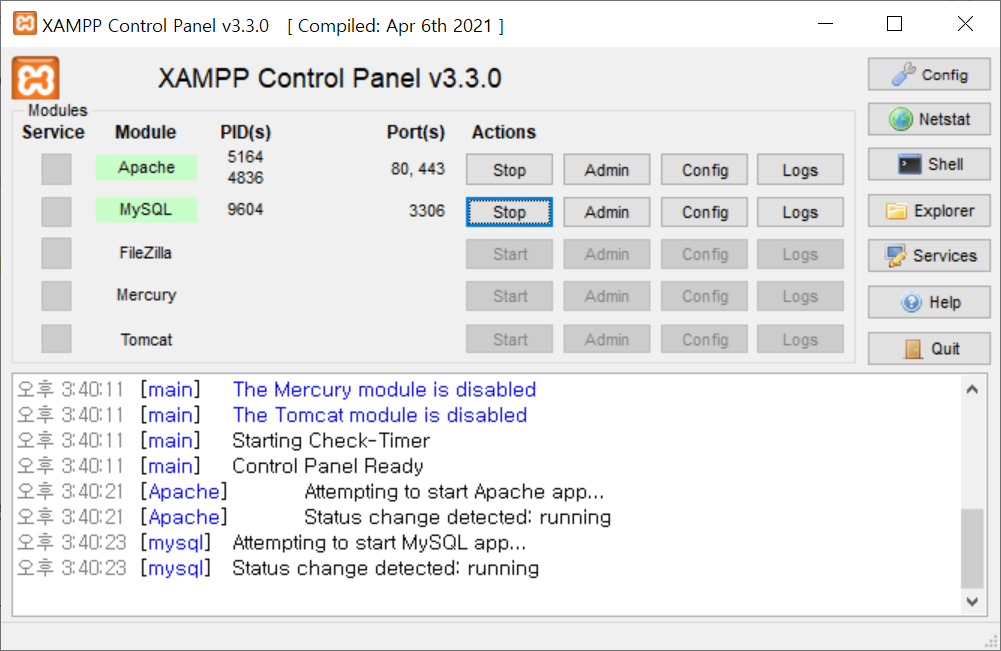This screenshot has height=651, width=1001.
Task: Start the Mercury module
Action: (x=509, y=296)
